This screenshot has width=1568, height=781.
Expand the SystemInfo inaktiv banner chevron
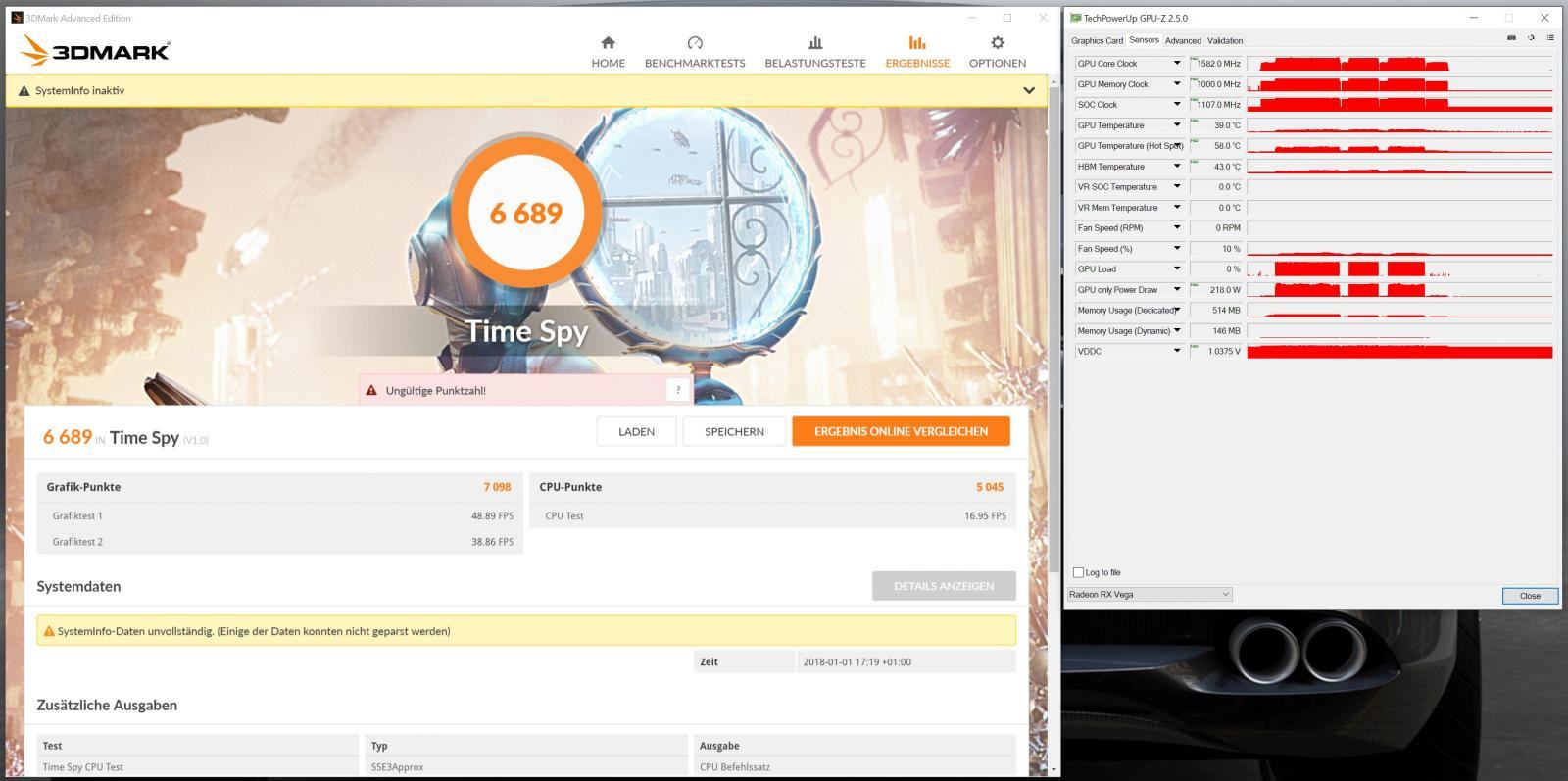coord(1029,90)
